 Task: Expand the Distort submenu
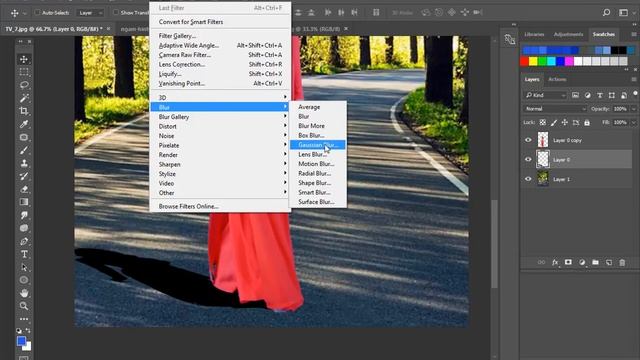pos(220,127)
